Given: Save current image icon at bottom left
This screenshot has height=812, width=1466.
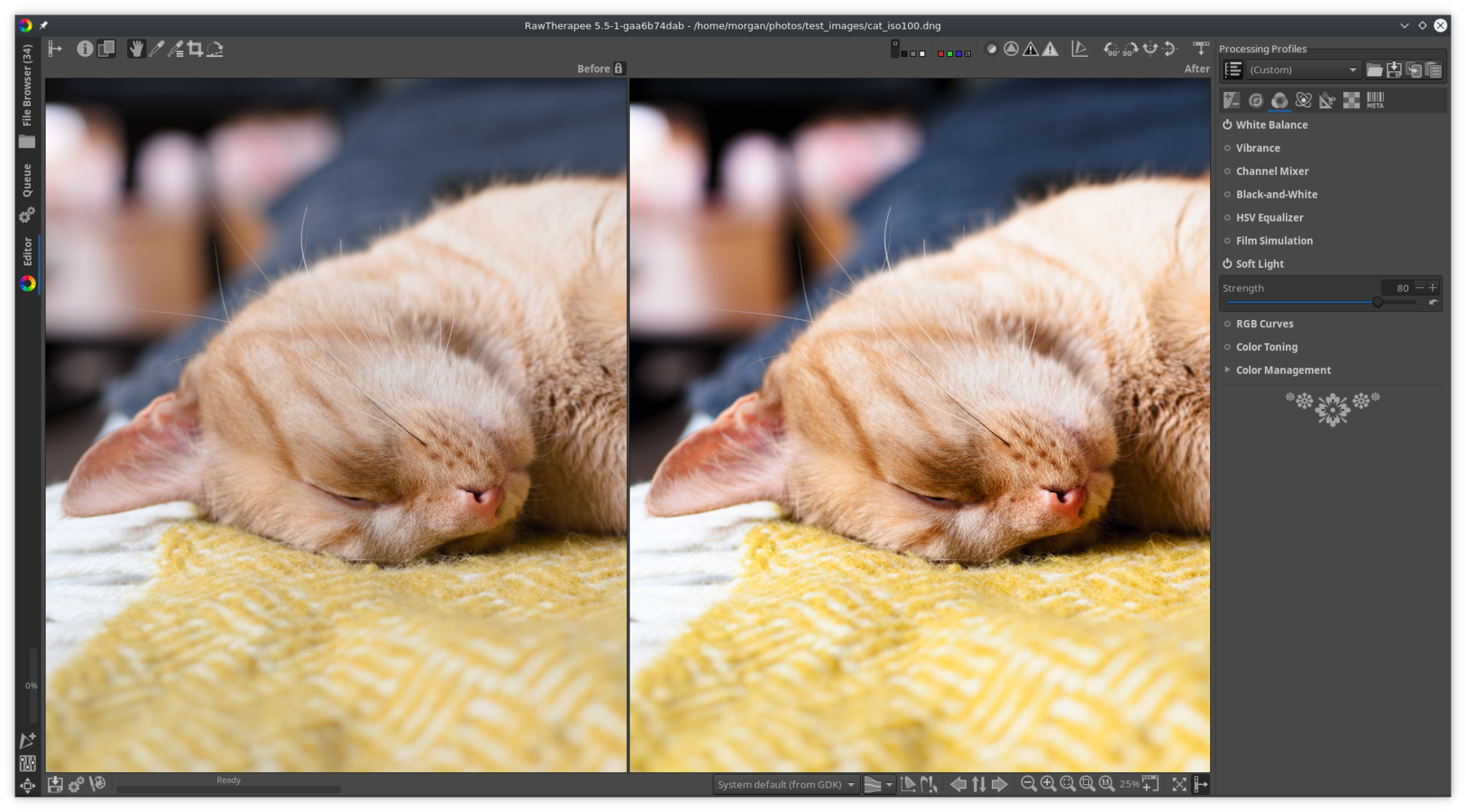Looking at the screenshot, I should 55,783.
